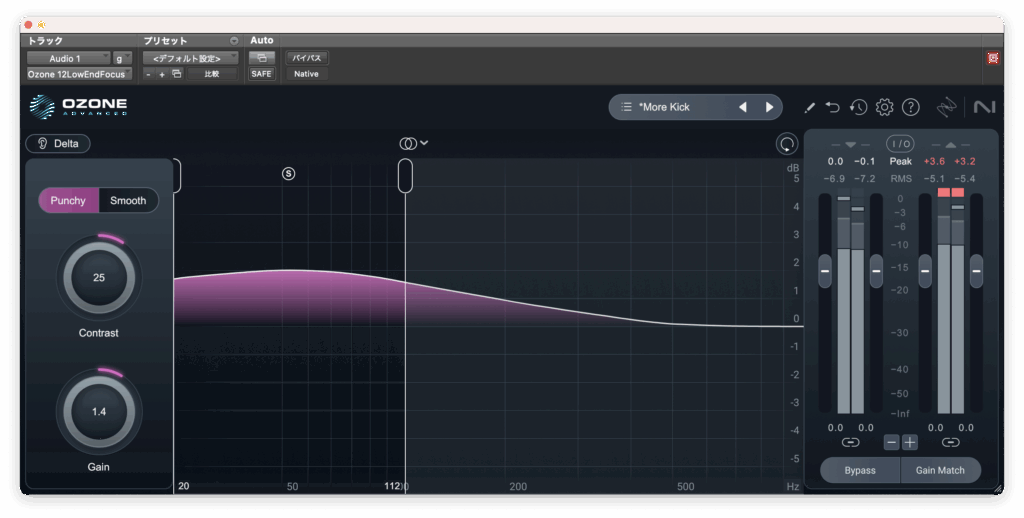The height and width of the screenshot is (518, 1024).
Task: Open the Audio 1 track dropdown
Action: (67, 58)
